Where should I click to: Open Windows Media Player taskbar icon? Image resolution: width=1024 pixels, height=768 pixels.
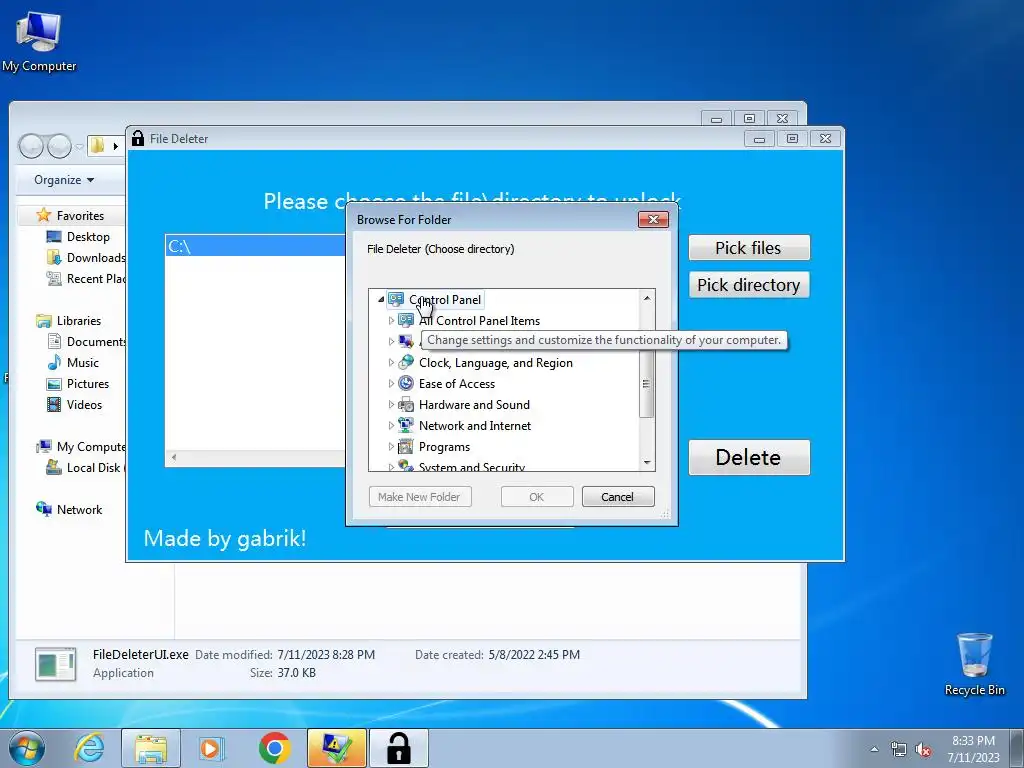coord(211,748)
